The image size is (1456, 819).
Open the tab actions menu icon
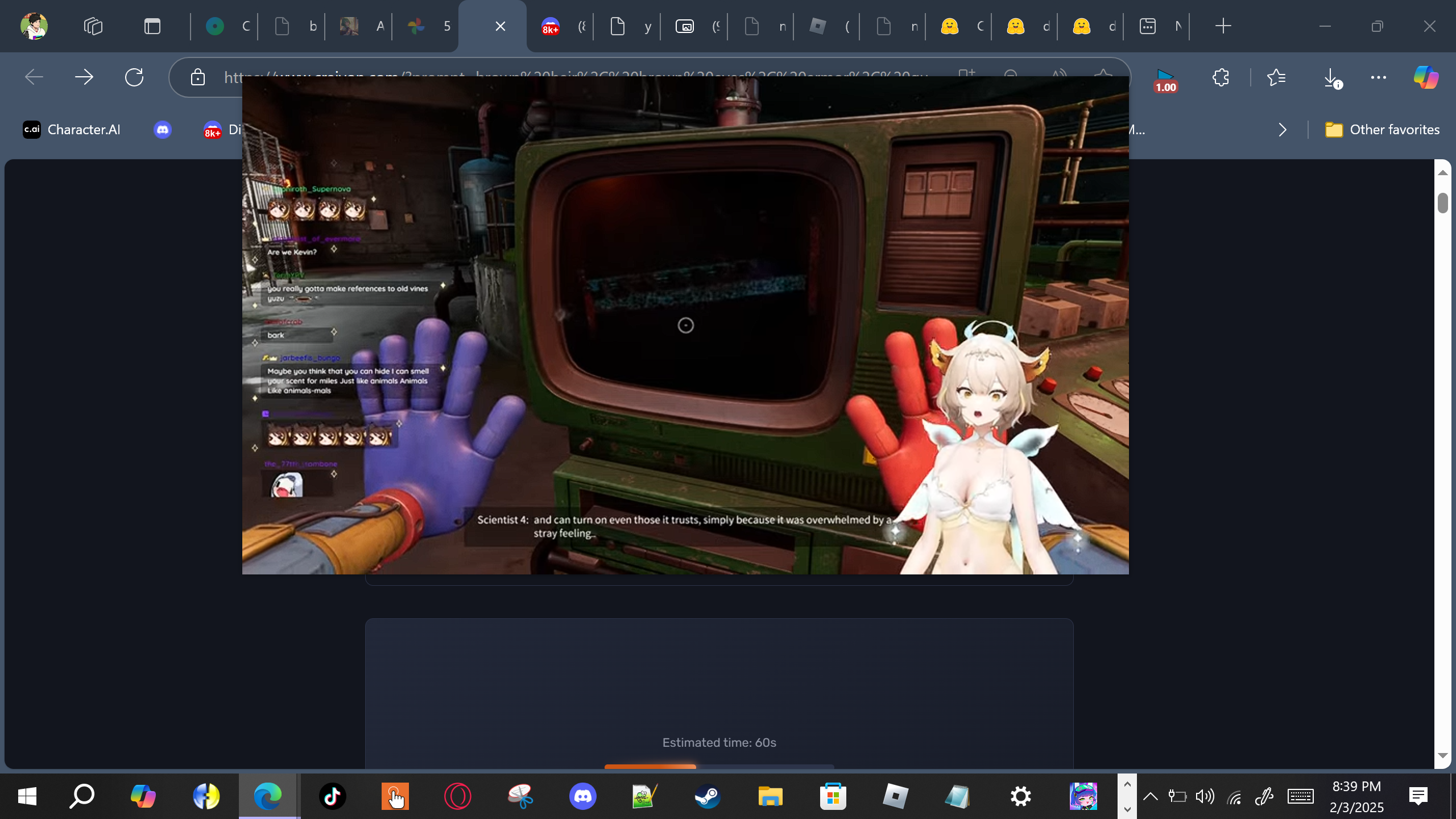pyautogui.click(x=152, y=26)
